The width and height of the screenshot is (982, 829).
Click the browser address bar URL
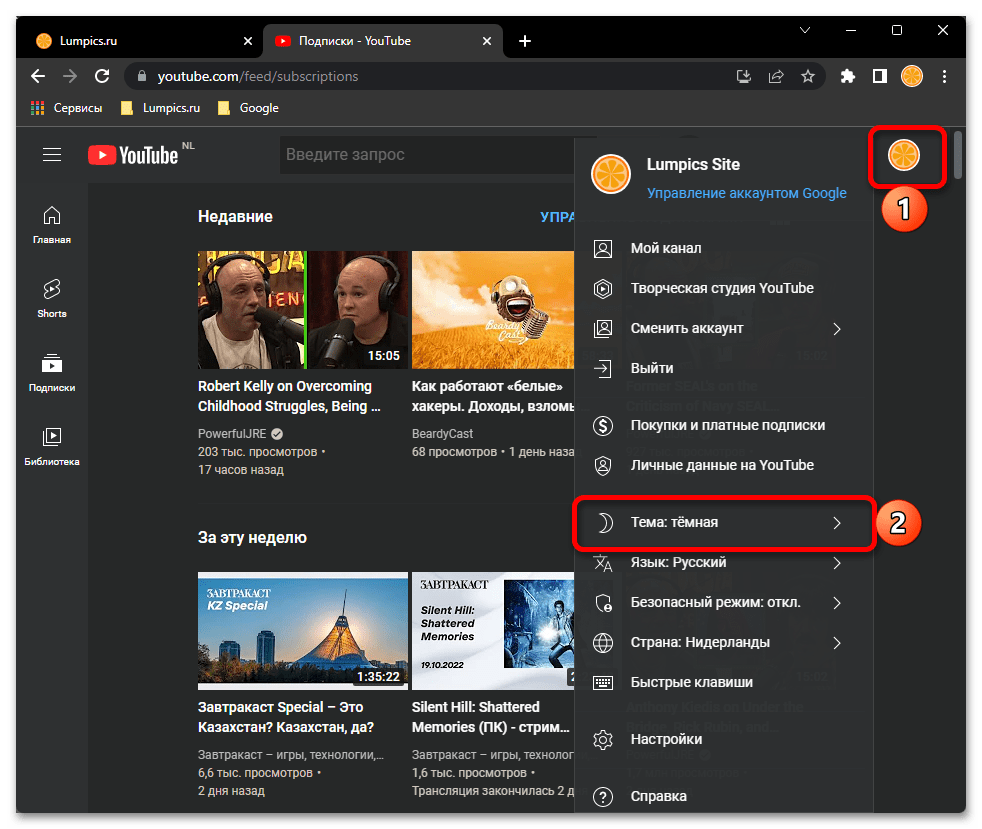click(x=257, y=76)
